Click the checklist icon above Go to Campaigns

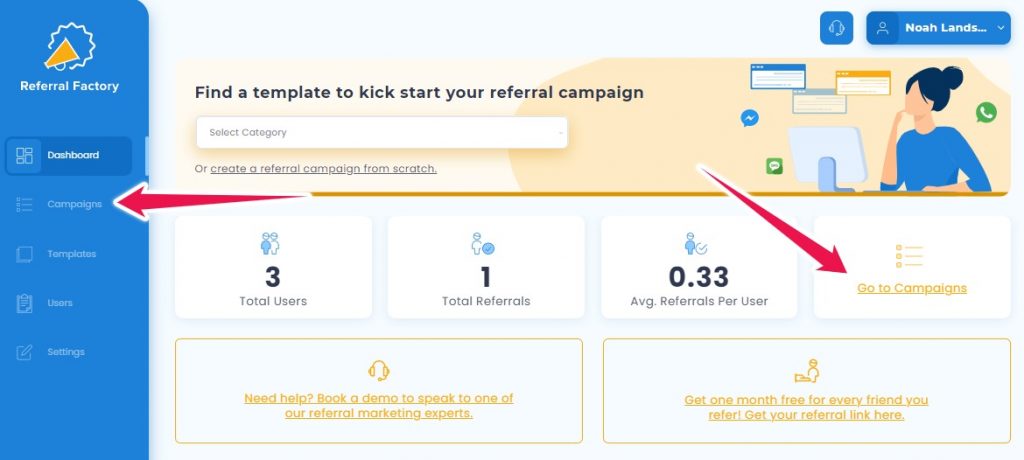909,256
